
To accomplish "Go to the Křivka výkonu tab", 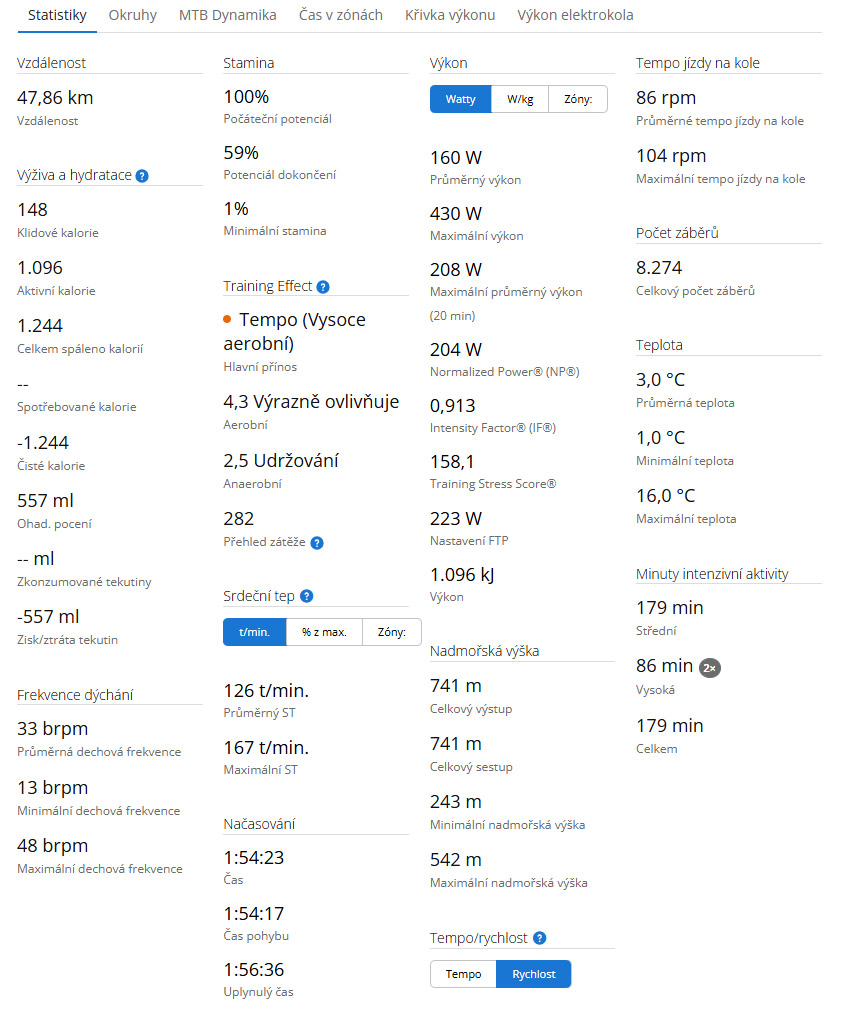I will click(450, 15).
